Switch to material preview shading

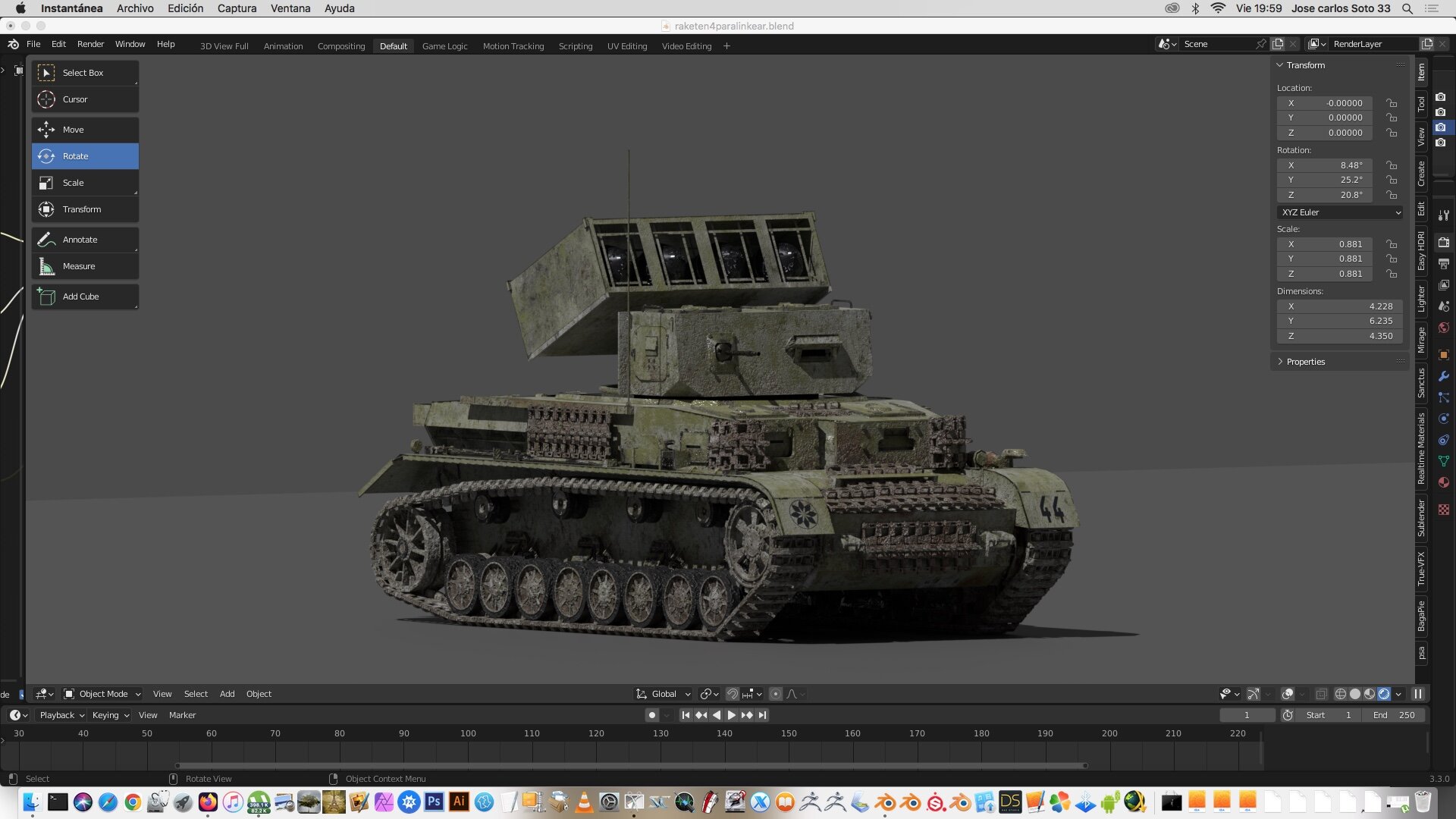(x=1370, y=694)
